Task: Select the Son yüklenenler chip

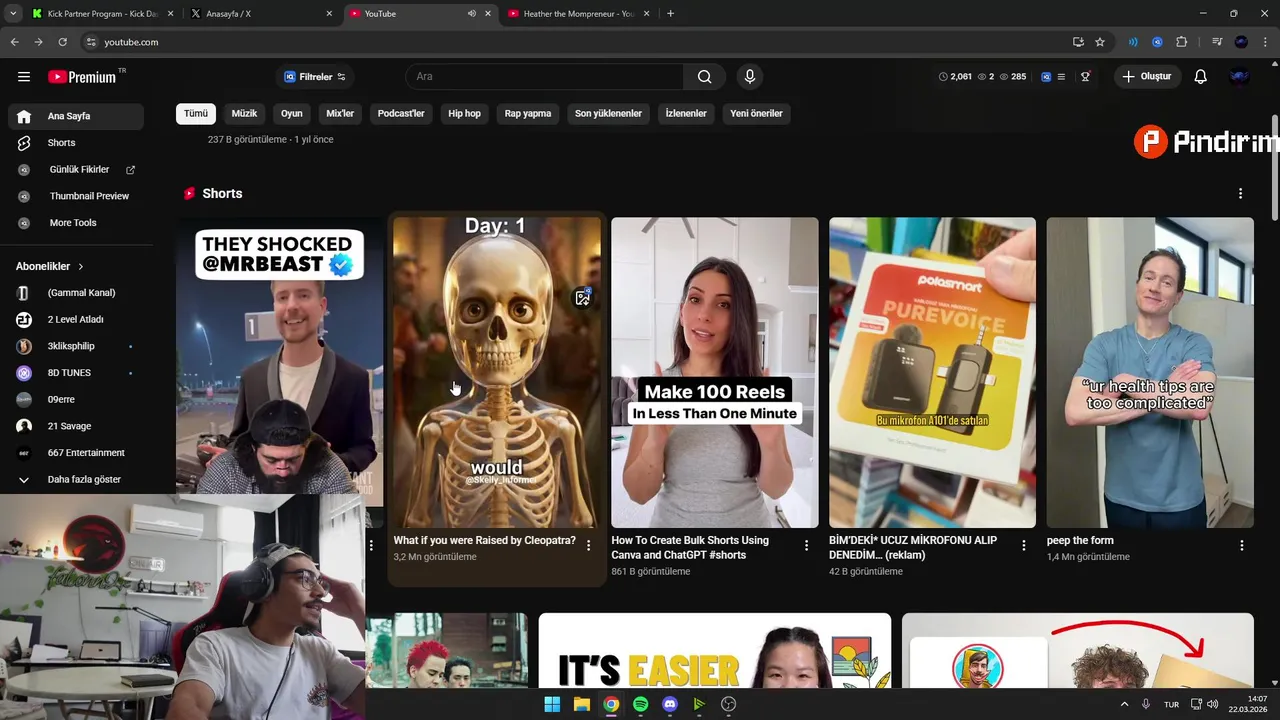Action: pos(608,113)
